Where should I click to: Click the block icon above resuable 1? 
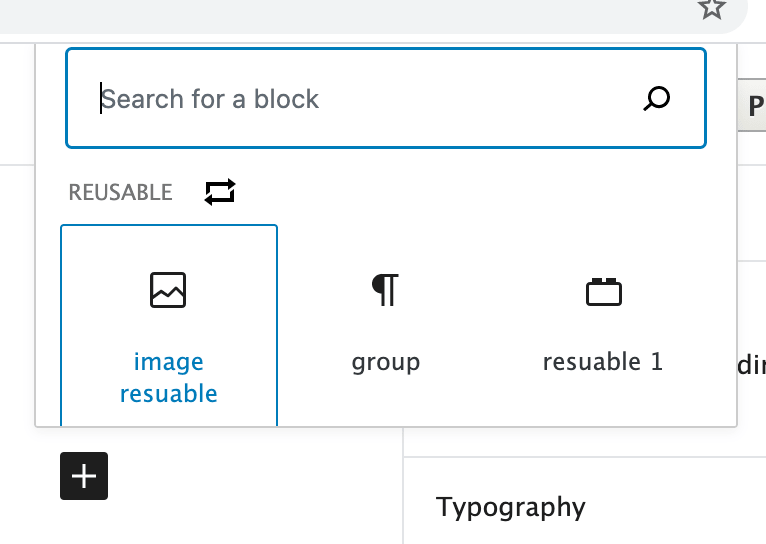point(604,292)
